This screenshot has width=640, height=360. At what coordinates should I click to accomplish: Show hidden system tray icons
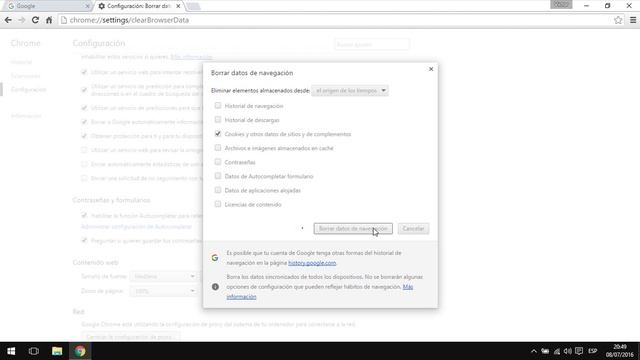pyautogui.click(x=533, y=351)
